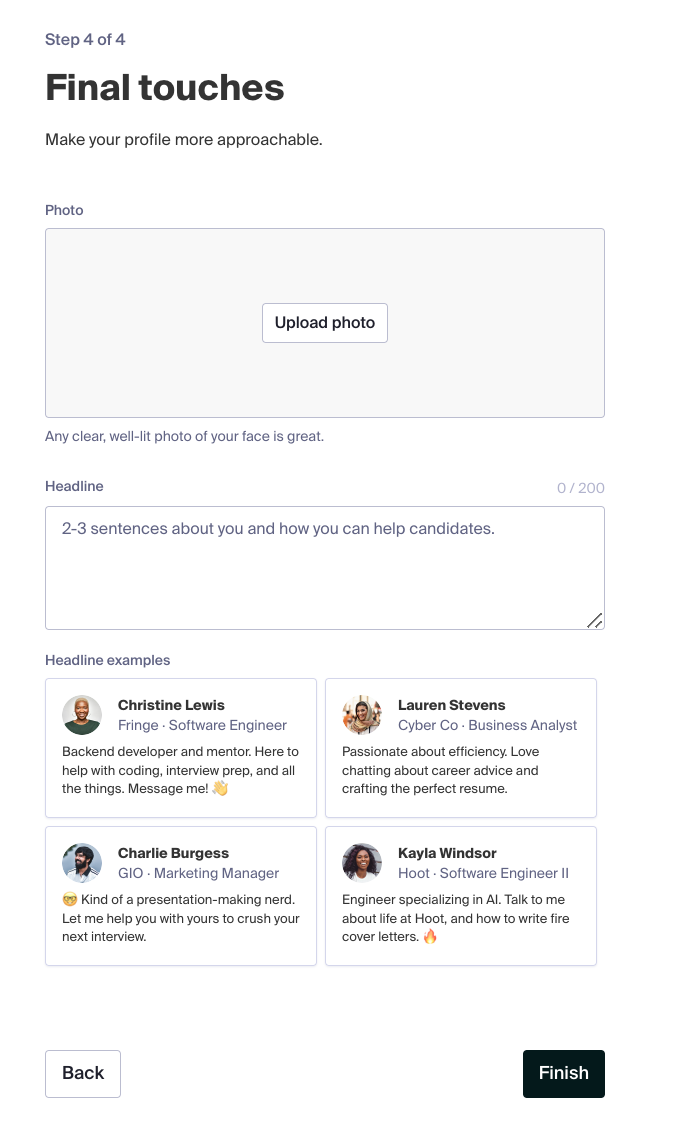Click the headline textarea resize handle
The width and height of the screenshot is (700, 1148).
[x=595, y=621]
